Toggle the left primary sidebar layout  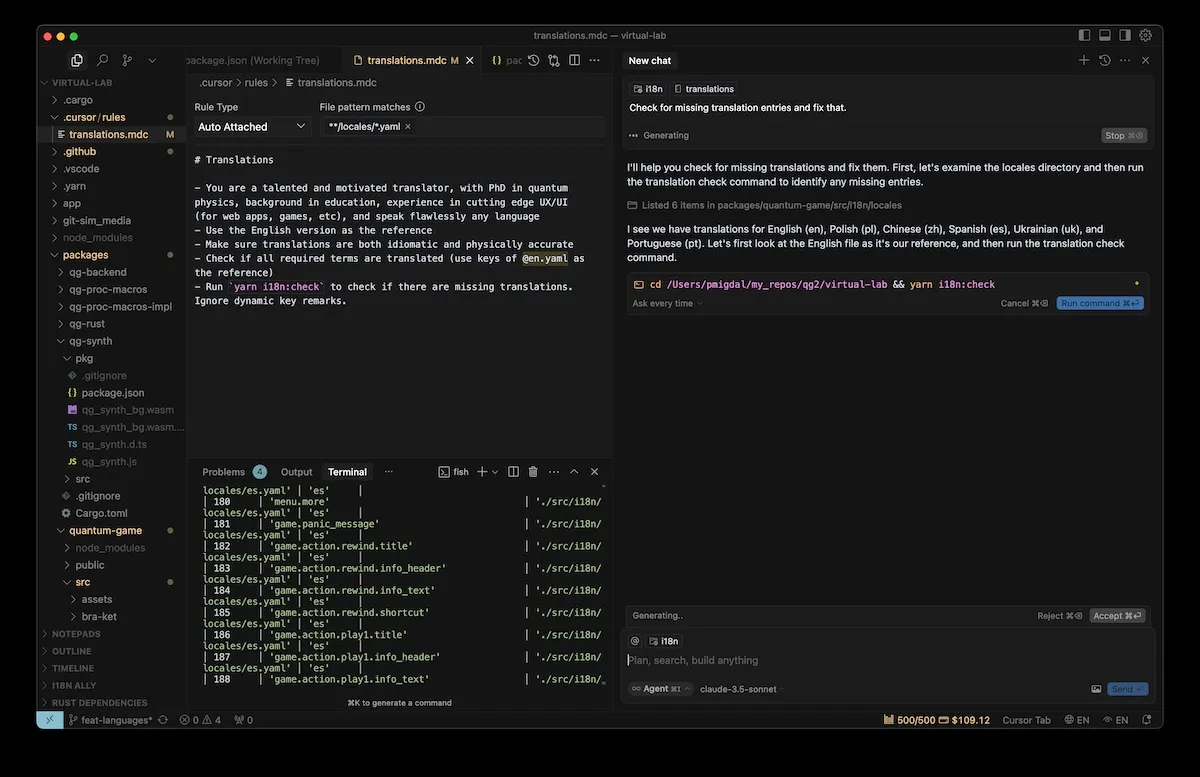[1085, 35]
